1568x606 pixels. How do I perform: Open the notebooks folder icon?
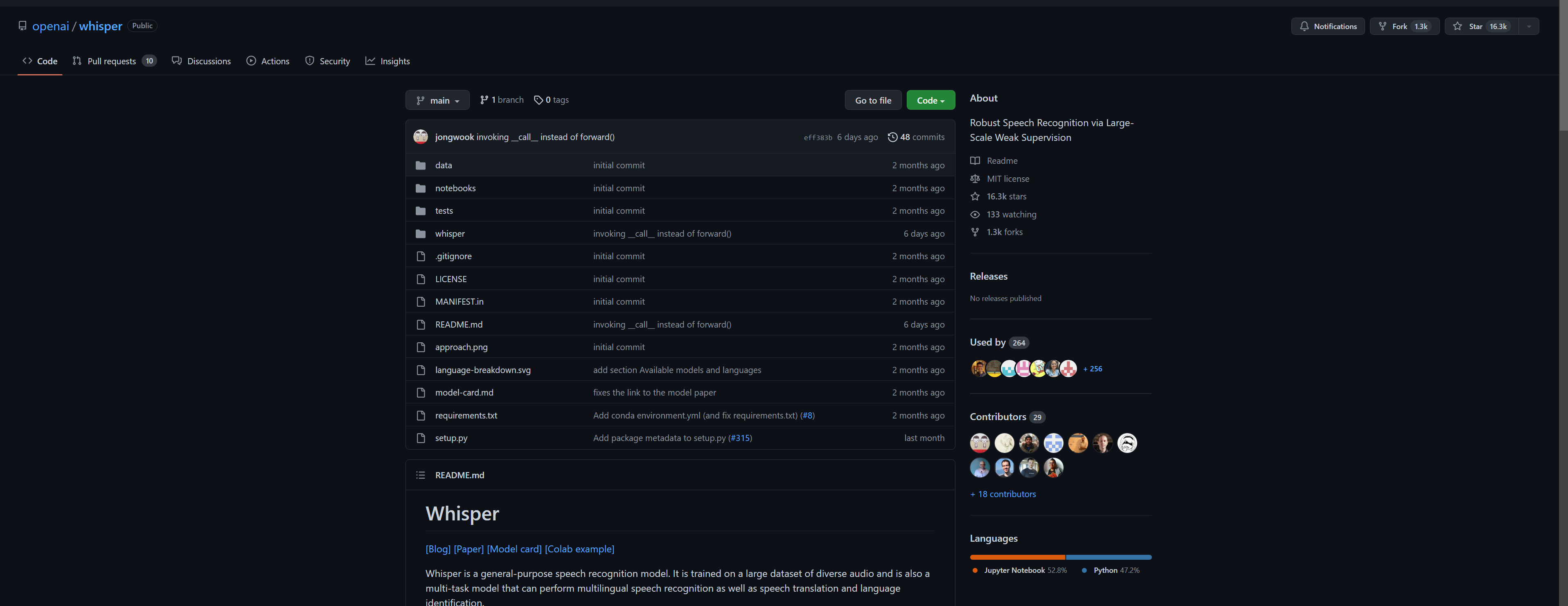click(420, 188)
